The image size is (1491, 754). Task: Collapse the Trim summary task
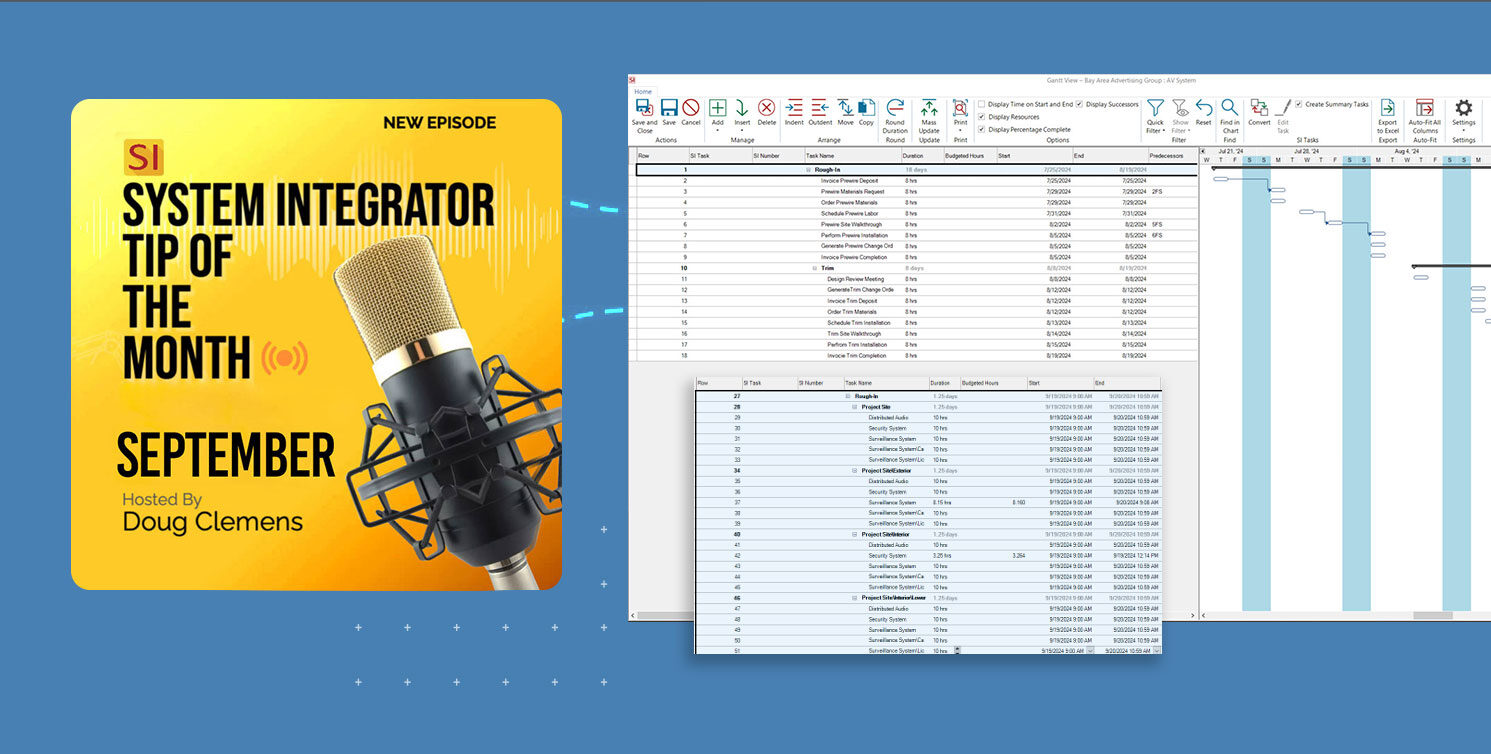(x=815, y=268)
